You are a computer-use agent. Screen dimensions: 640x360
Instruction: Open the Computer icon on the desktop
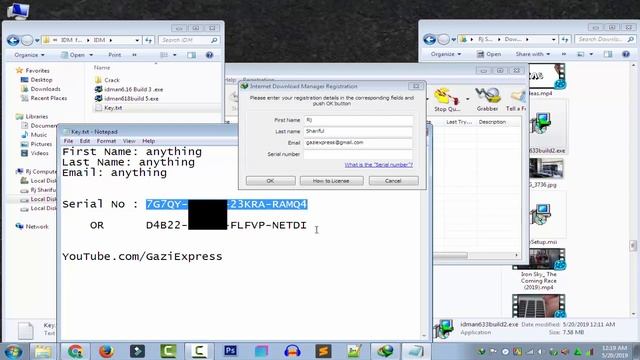[18, 11]
